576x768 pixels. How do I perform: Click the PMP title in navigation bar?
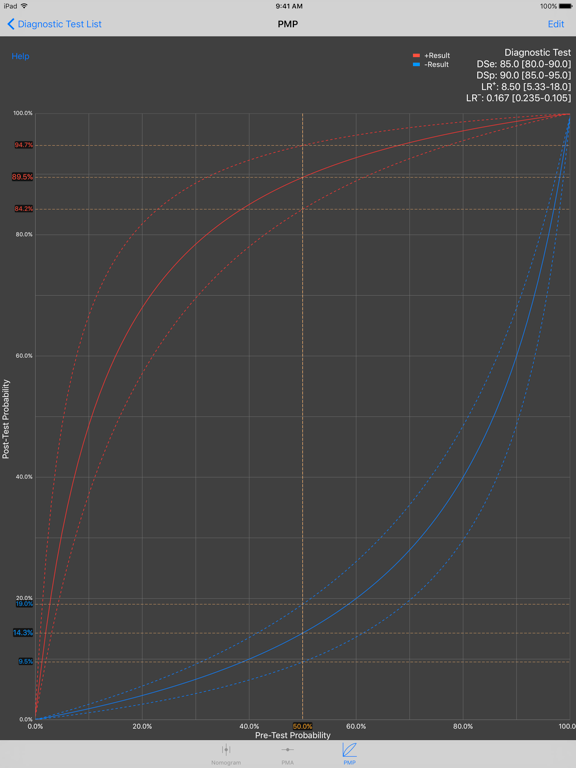coord(288,24)
